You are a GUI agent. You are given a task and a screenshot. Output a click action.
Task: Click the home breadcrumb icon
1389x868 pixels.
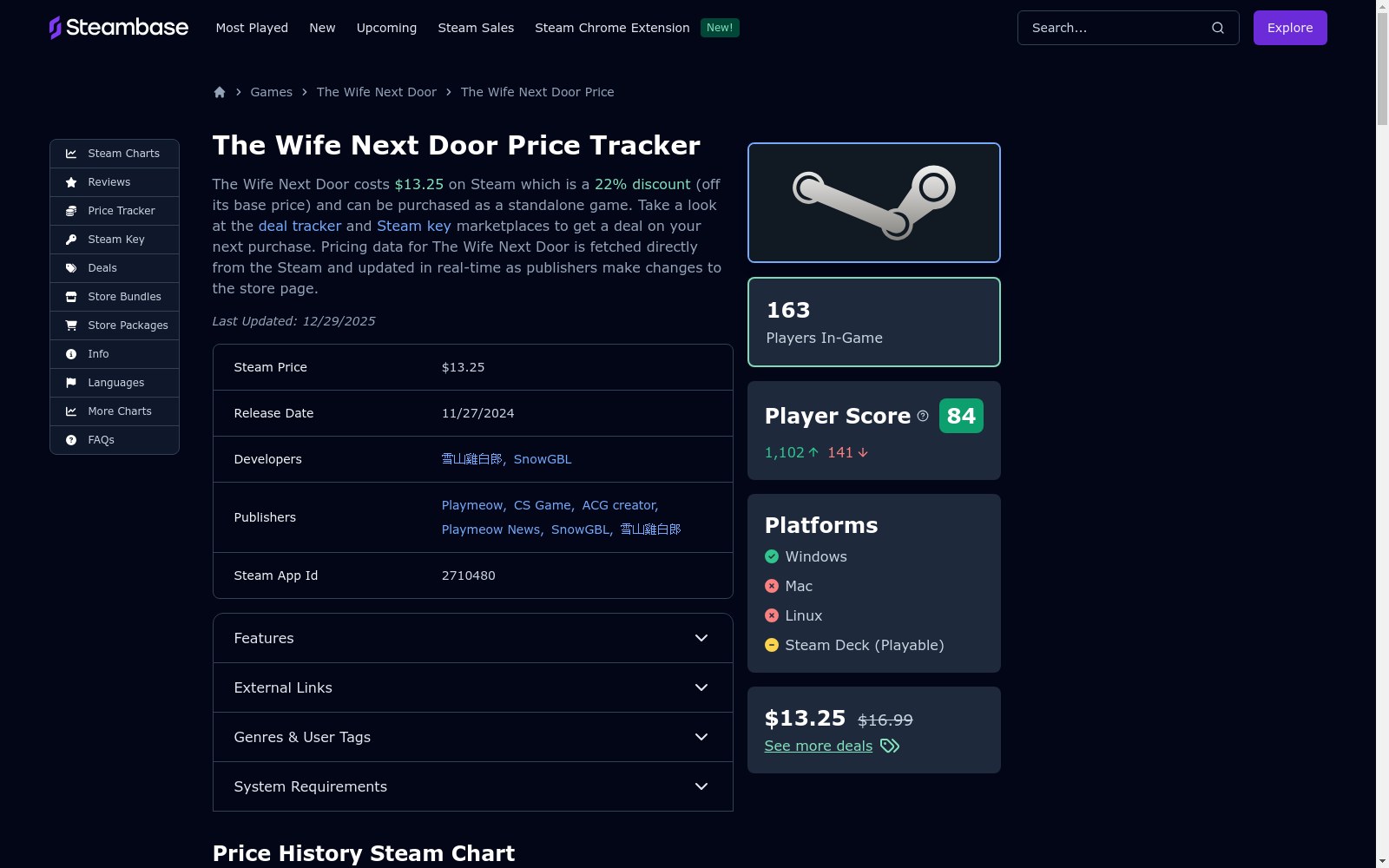tap(220, 92)
